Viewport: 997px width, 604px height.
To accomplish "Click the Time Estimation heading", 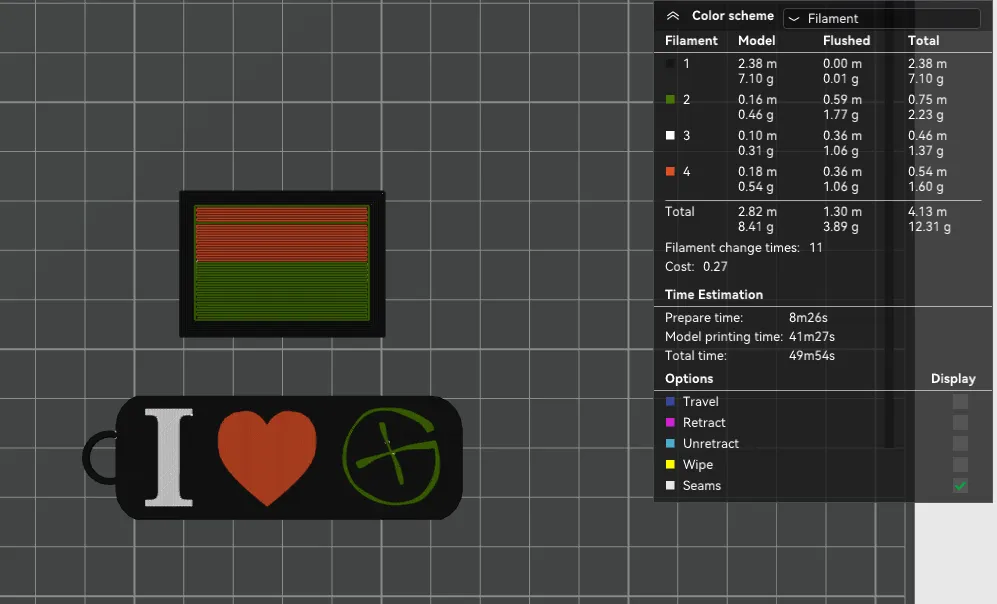I will [x=713, y=294].
